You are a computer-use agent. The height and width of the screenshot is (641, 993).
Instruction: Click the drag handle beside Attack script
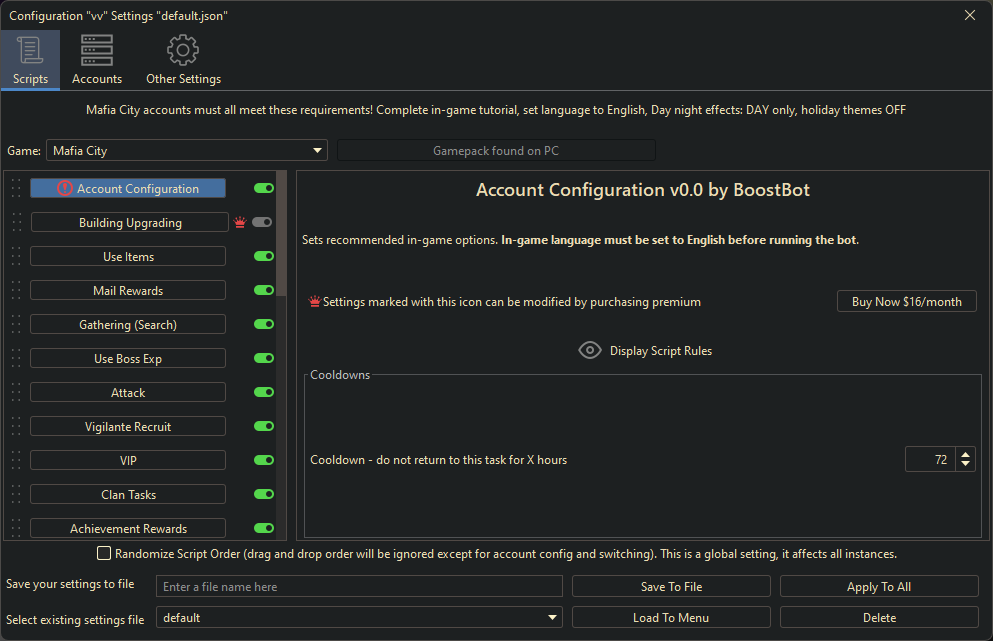coord(15,393)
